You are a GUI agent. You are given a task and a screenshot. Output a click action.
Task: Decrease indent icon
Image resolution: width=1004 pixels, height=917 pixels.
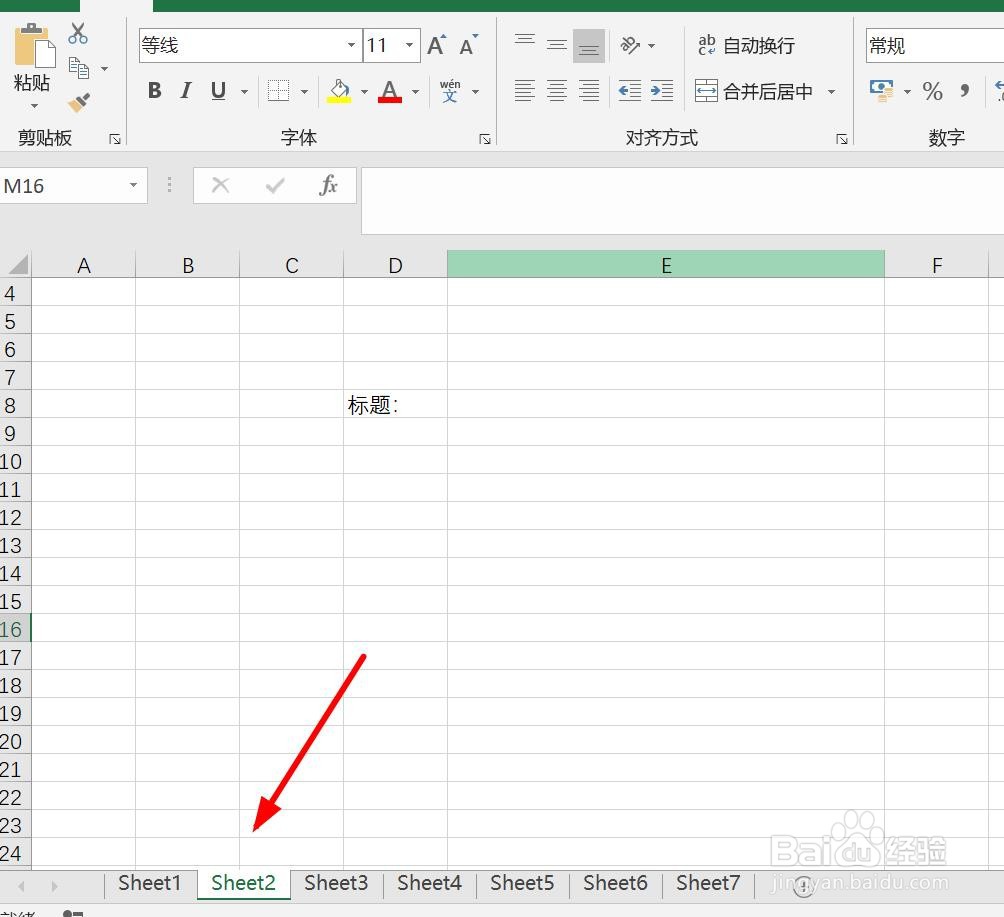pos(630,91)
